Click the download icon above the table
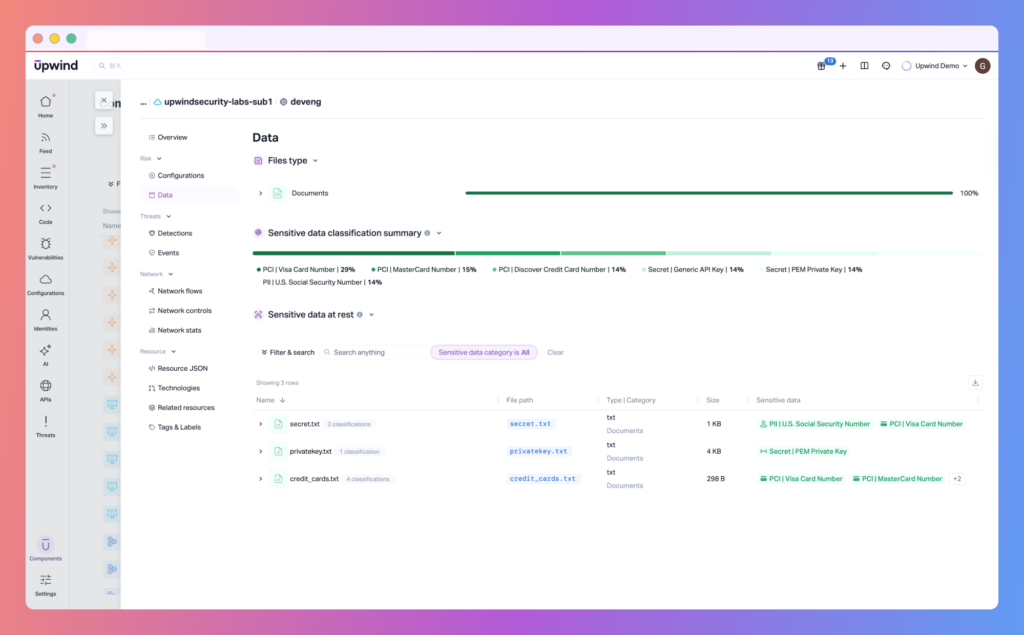 pyautogui.click(x=975, y=382)
